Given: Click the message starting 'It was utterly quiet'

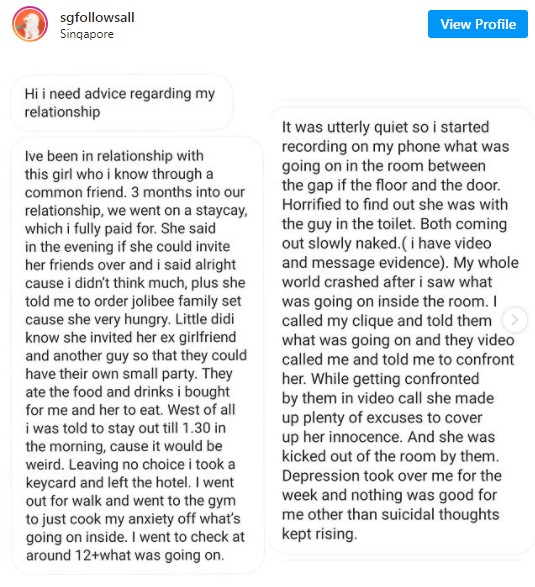Looking at the screenshot, I should [401, 330].
